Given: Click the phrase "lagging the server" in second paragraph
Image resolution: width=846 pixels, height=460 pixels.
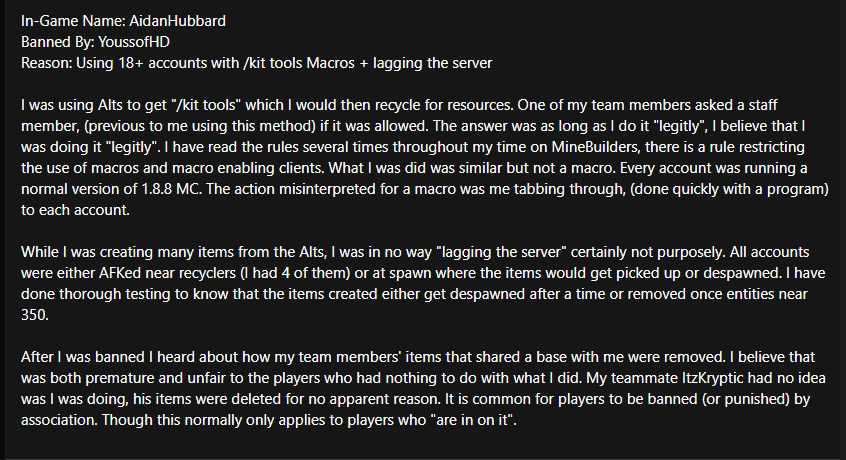Looking at the screenshot, I should pos(501,252).
